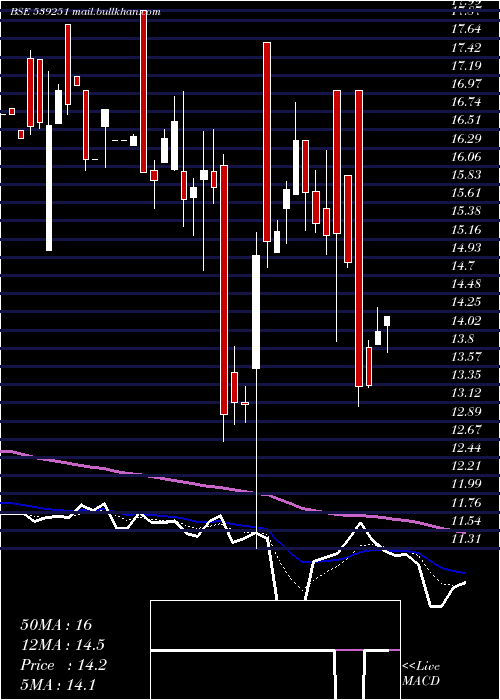Select the 11.54 axis value
The image size is (500, 700).
tap(466, 521)
